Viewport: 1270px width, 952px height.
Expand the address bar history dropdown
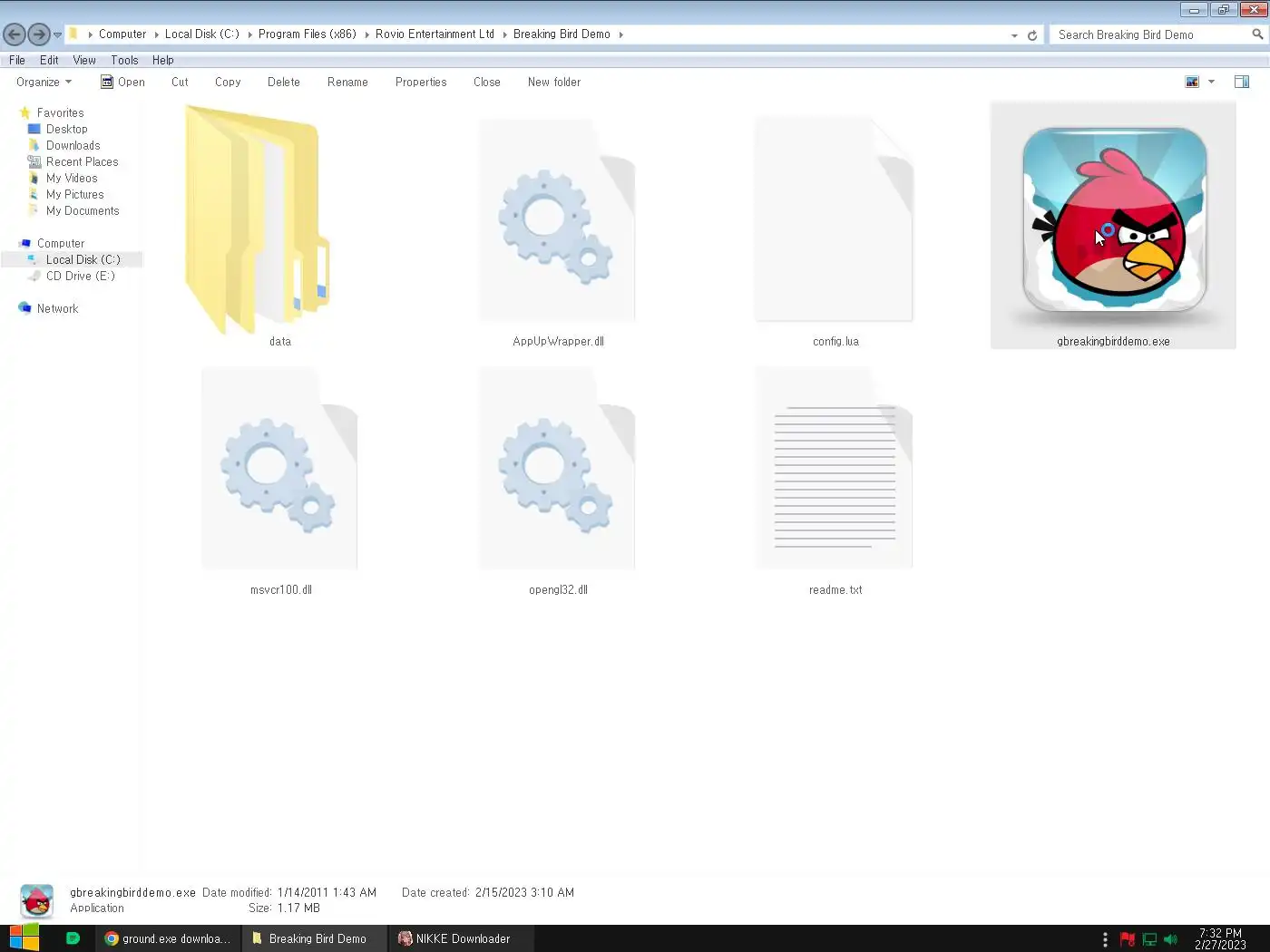[x=1014, y=35]
